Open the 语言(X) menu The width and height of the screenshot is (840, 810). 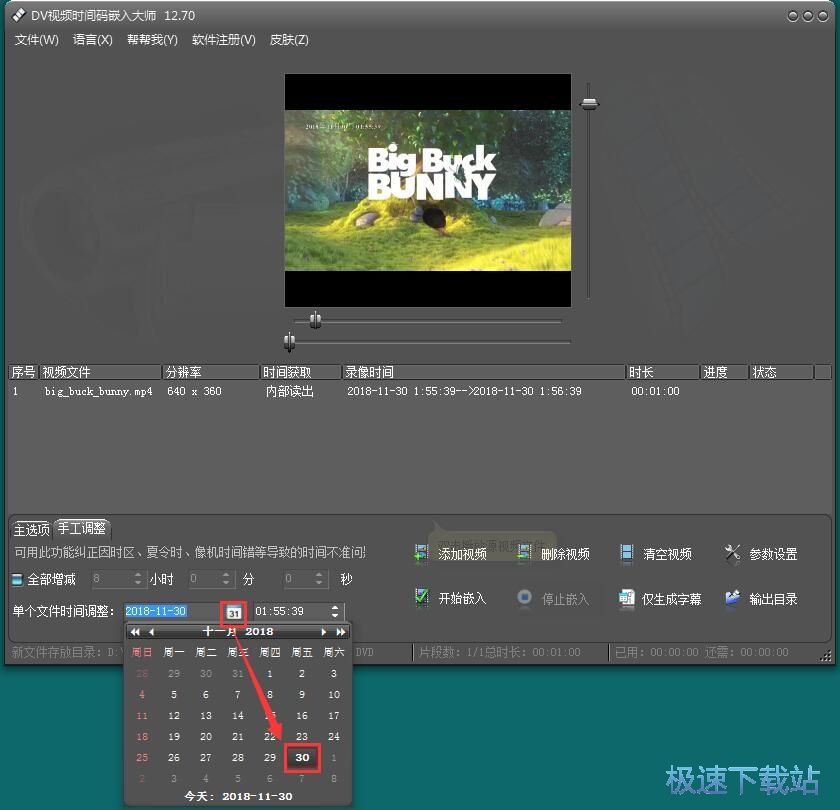tap(93, 40)
